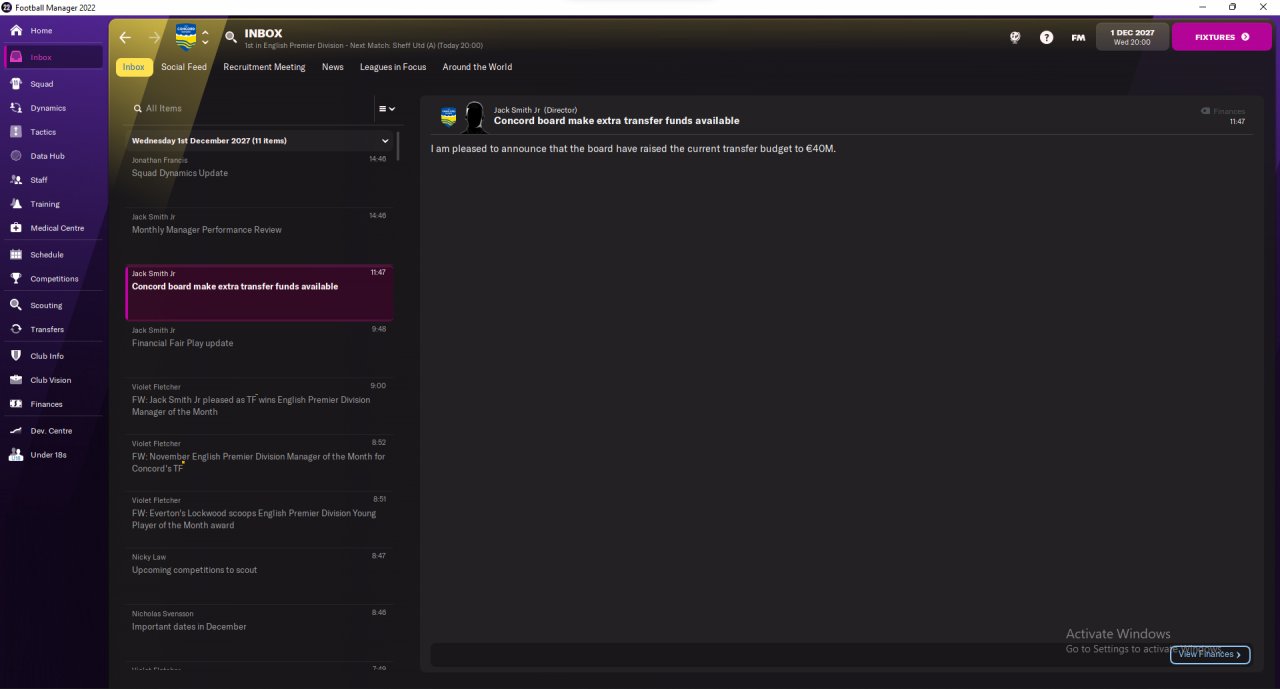
Task: Open the Competitions trophy icon
Action: (x=16, y=279)
